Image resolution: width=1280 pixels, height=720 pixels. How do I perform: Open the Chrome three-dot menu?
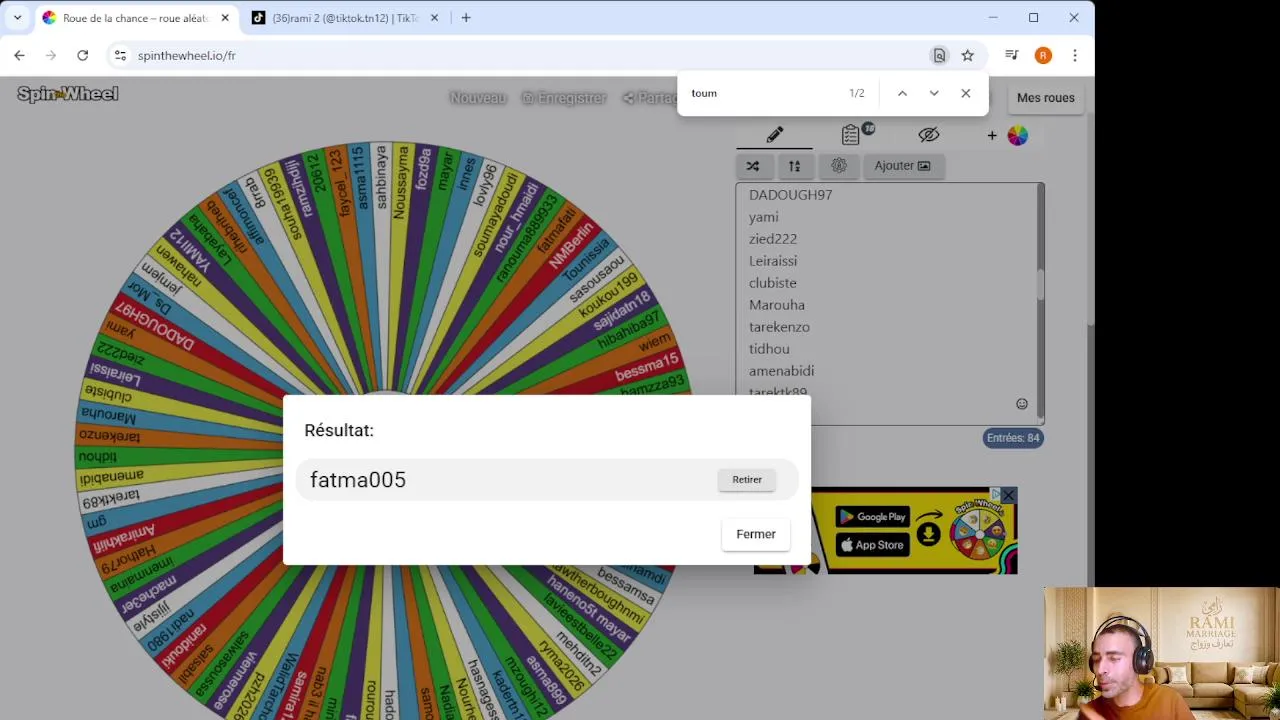point(1075,56)
